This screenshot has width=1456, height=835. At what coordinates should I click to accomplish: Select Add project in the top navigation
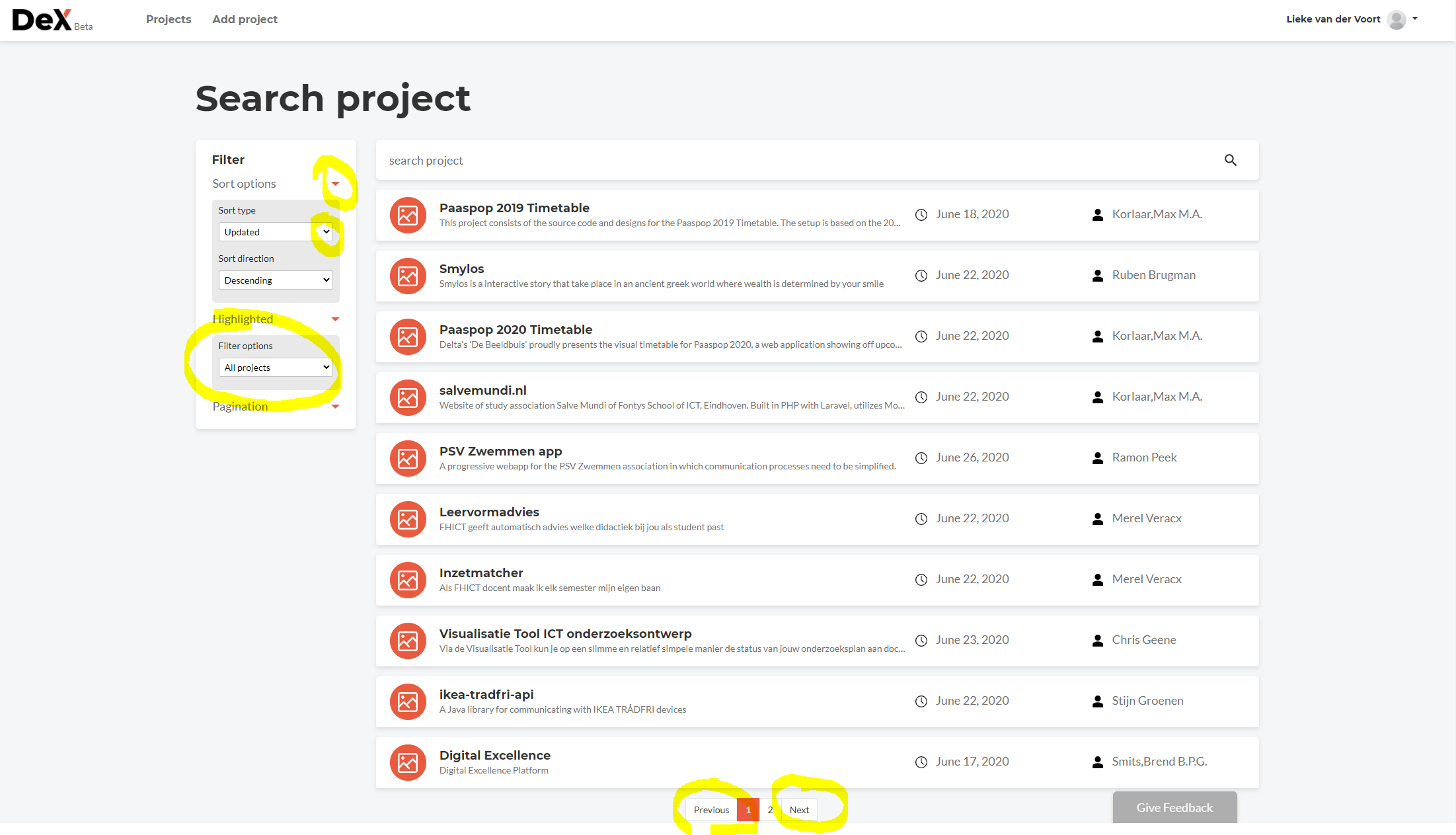tap(245, 19)
